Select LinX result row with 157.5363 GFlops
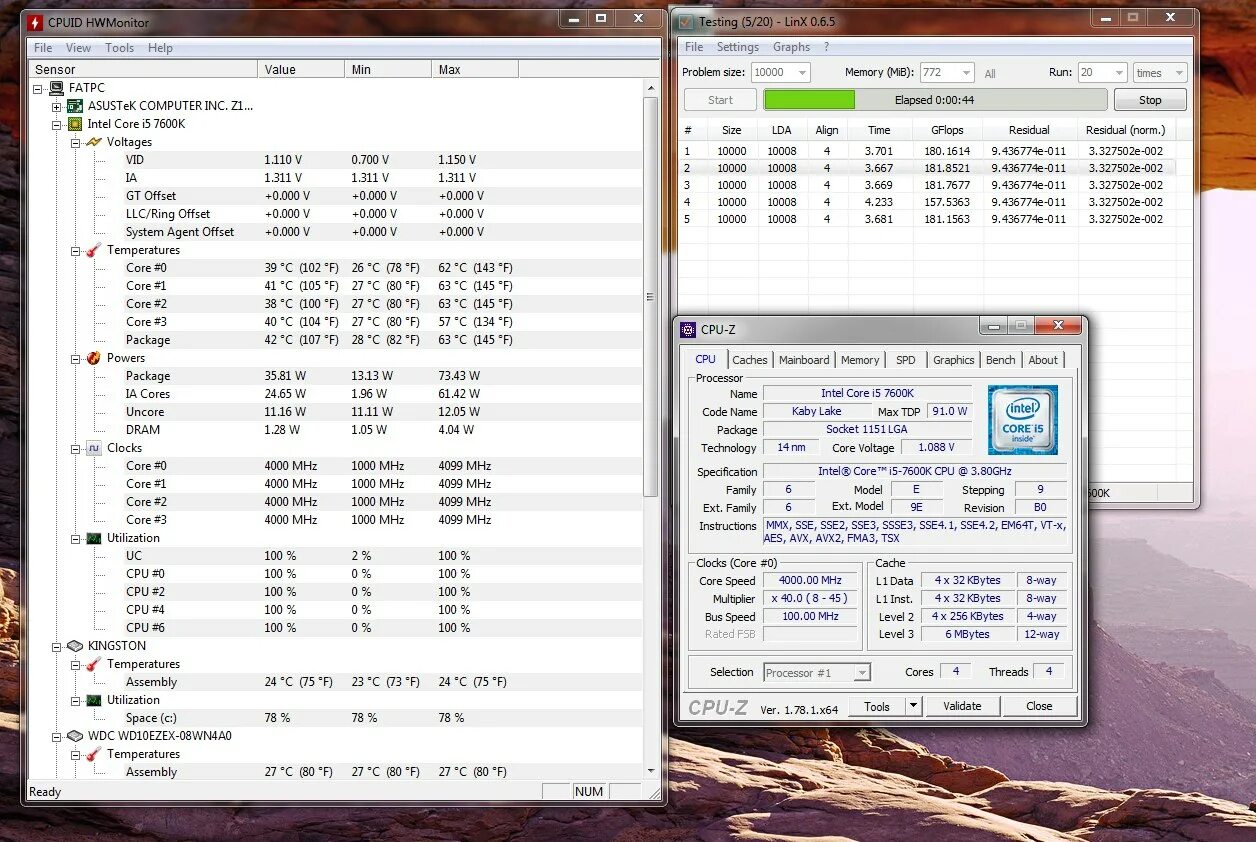 coord(935,202)
